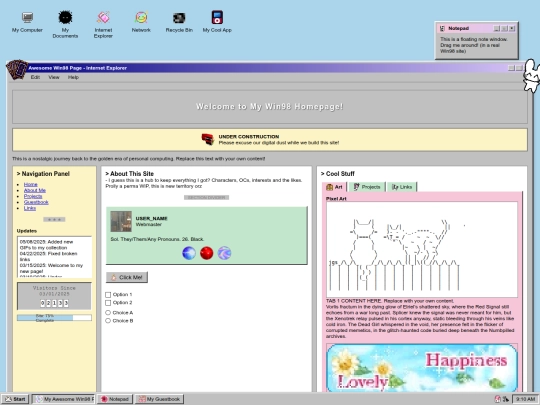
Task: Select the My Awesome Win98 taskbar item
Action: click(63, 399)
